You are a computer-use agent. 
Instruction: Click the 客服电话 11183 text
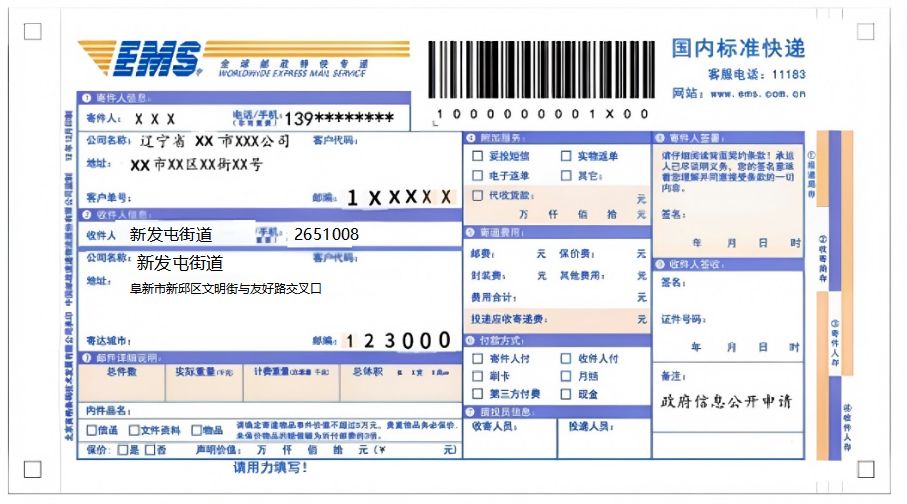(757, 74)
